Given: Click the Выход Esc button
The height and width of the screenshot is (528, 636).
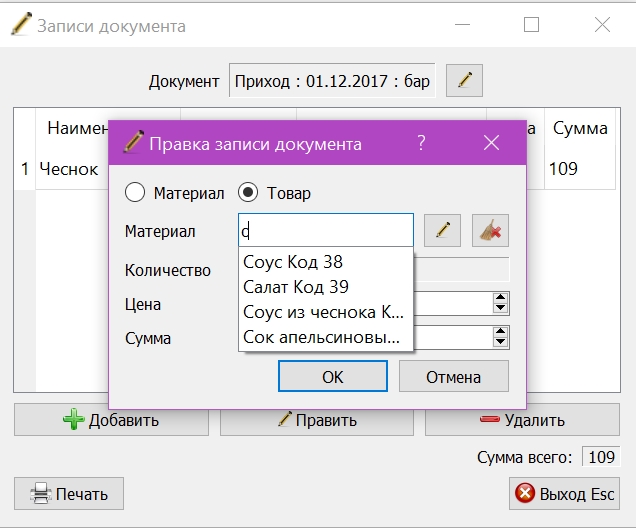Looking at the screenshot, I should (564, 494).
